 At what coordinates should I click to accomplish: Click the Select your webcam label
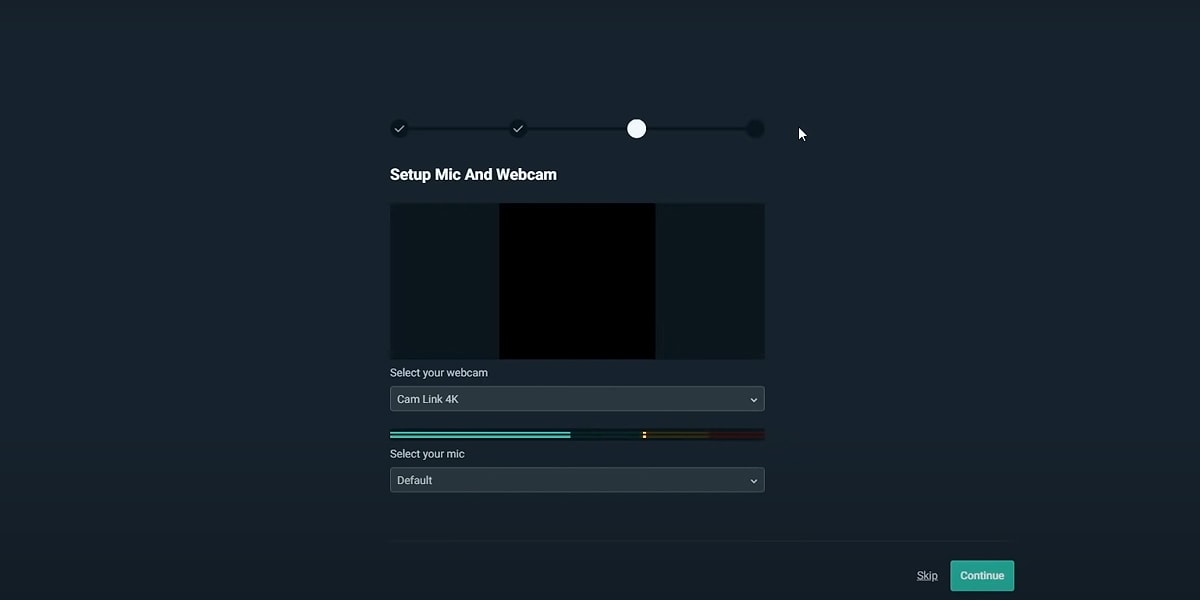point(439,372)
